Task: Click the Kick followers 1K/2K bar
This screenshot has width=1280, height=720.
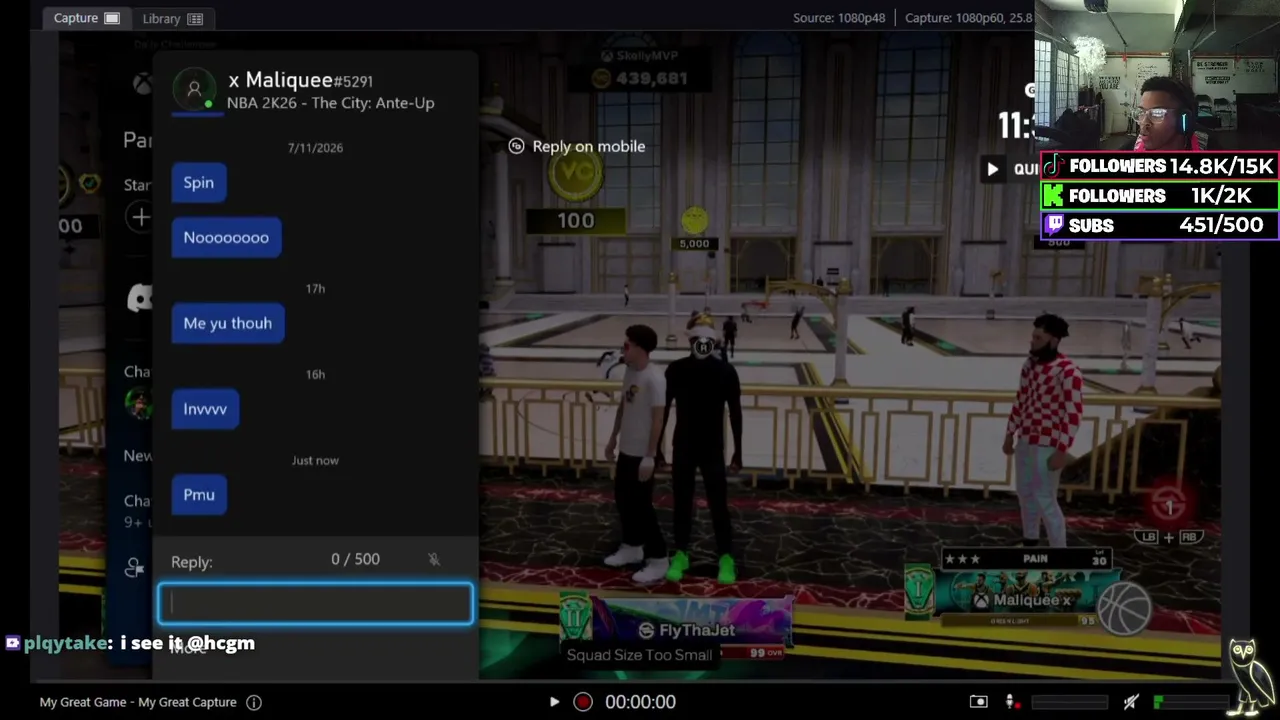Action: pyautogui.click(x=1160, y=196)
